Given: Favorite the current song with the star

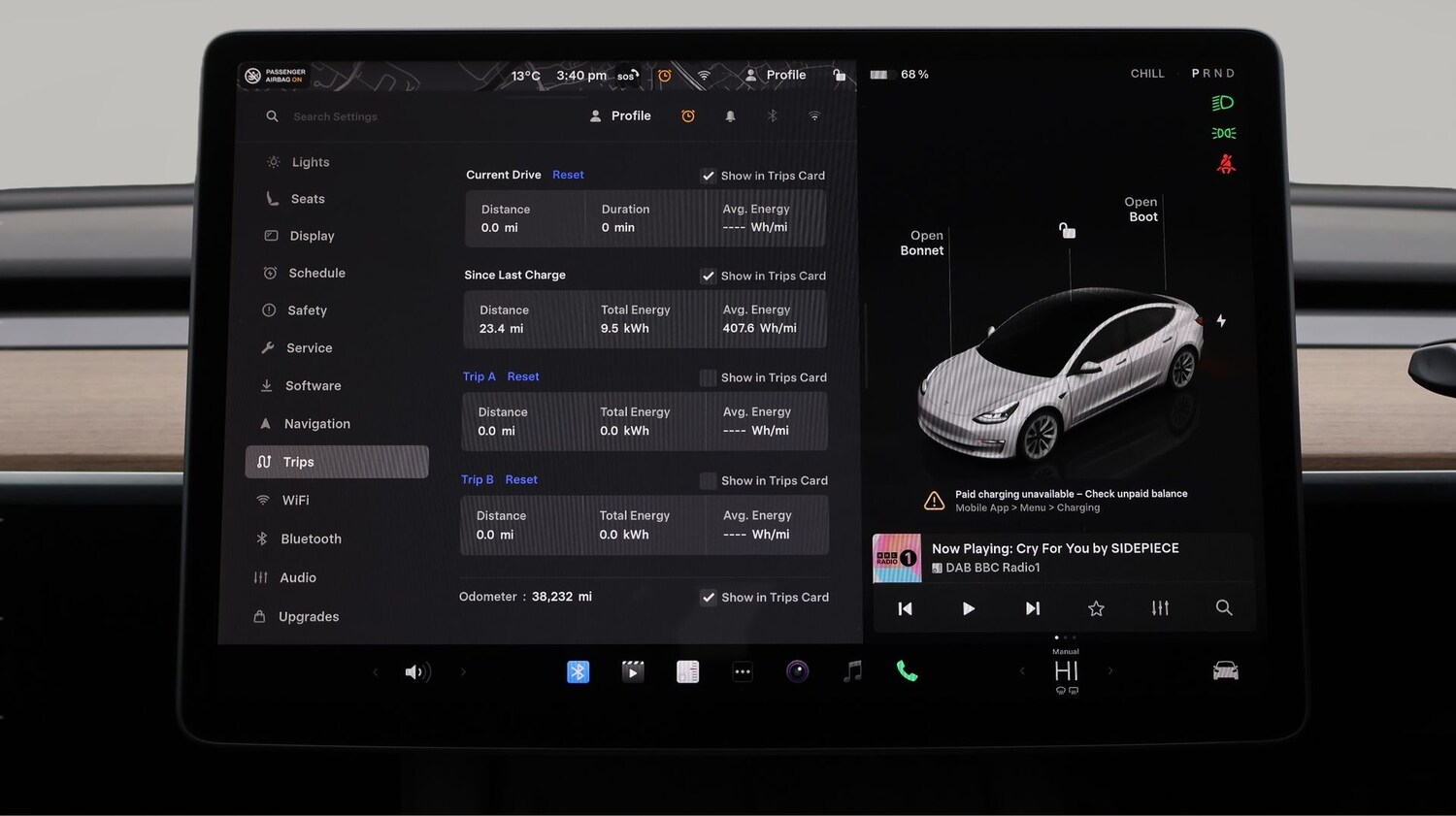Looking at the screenshot, I should point(1096,608).
